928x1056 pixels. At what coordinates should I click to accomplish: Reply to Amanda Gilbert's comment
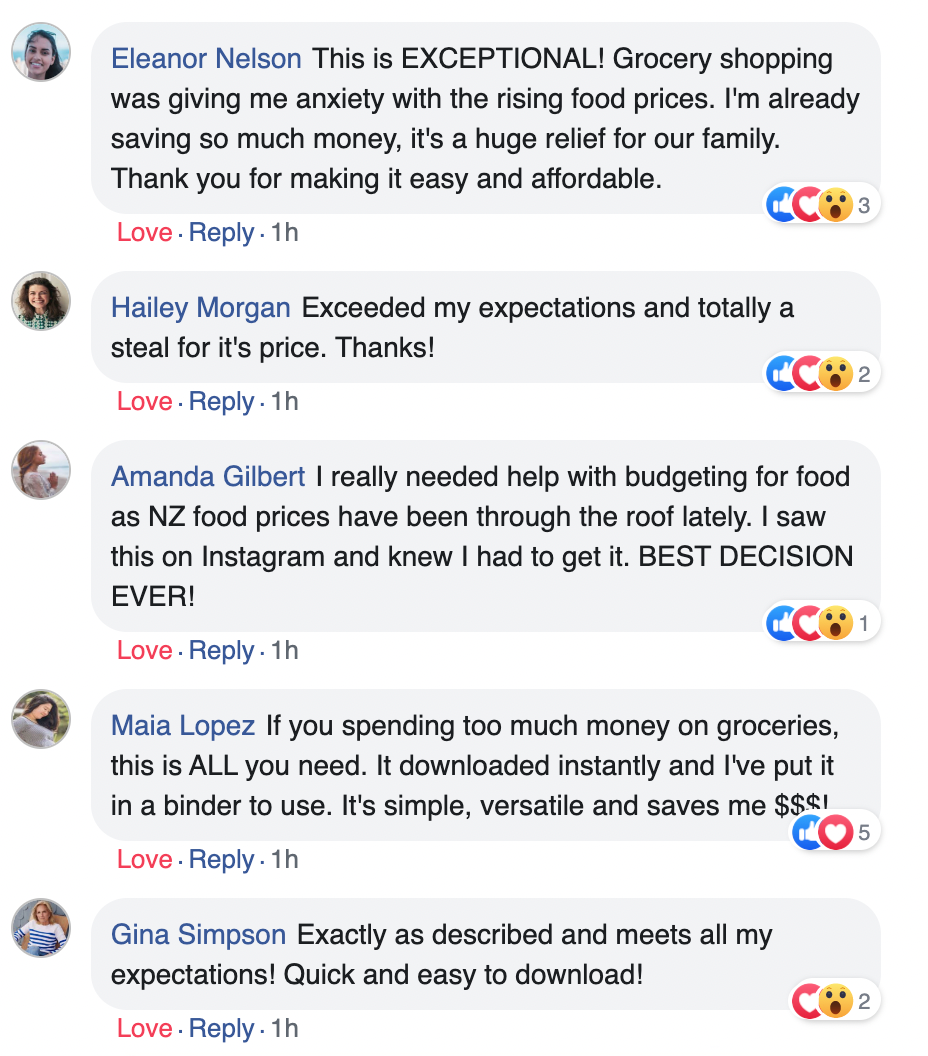221,651
